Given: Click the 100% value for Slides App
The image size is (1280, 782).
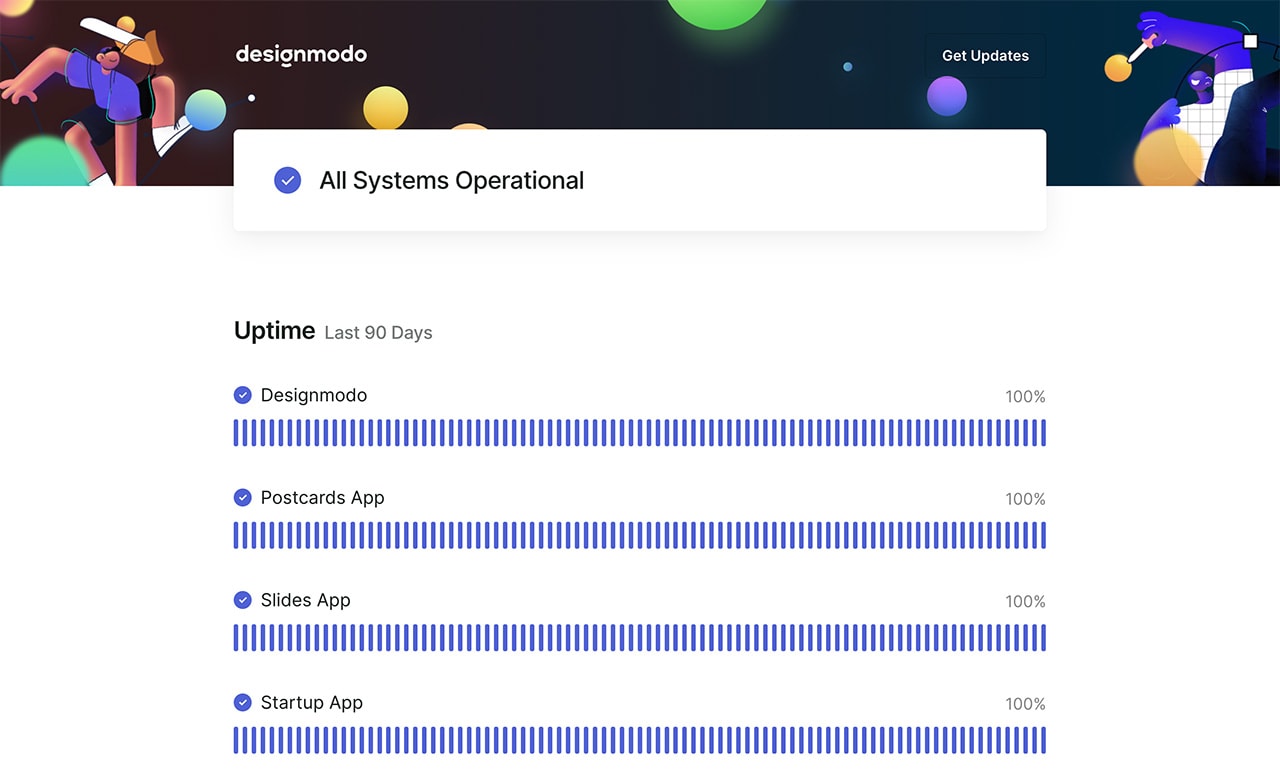Looking at the screenshot, I should 1025,602.
